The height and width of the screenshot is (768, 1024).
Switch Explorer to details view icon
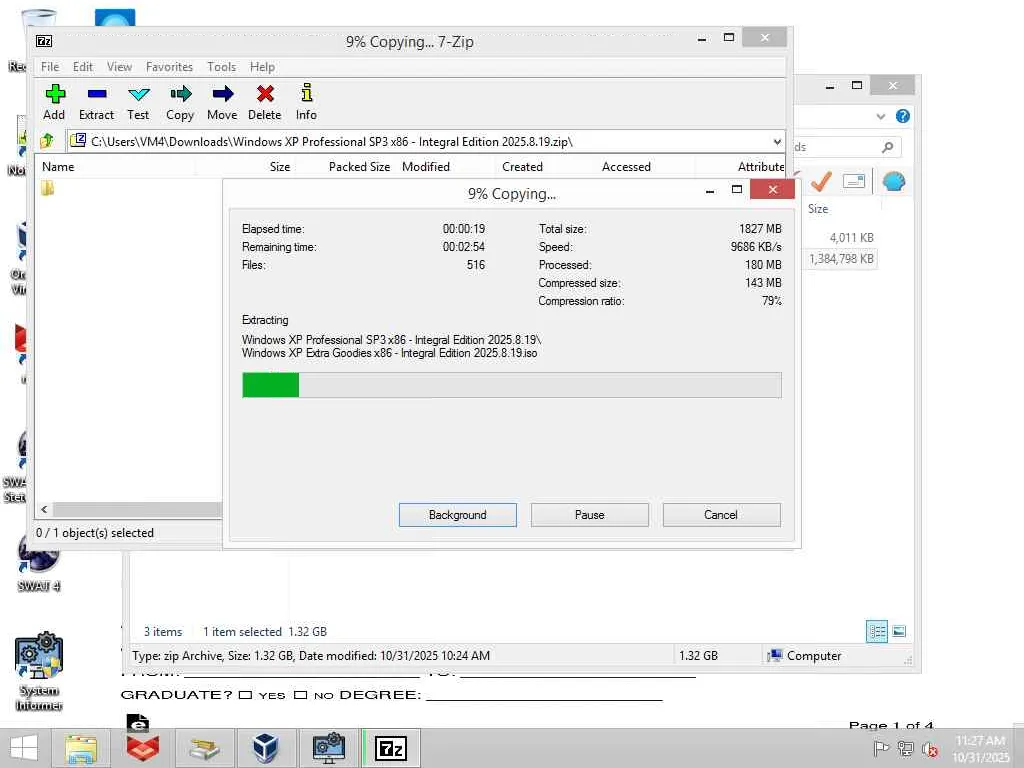pos(877,632)
